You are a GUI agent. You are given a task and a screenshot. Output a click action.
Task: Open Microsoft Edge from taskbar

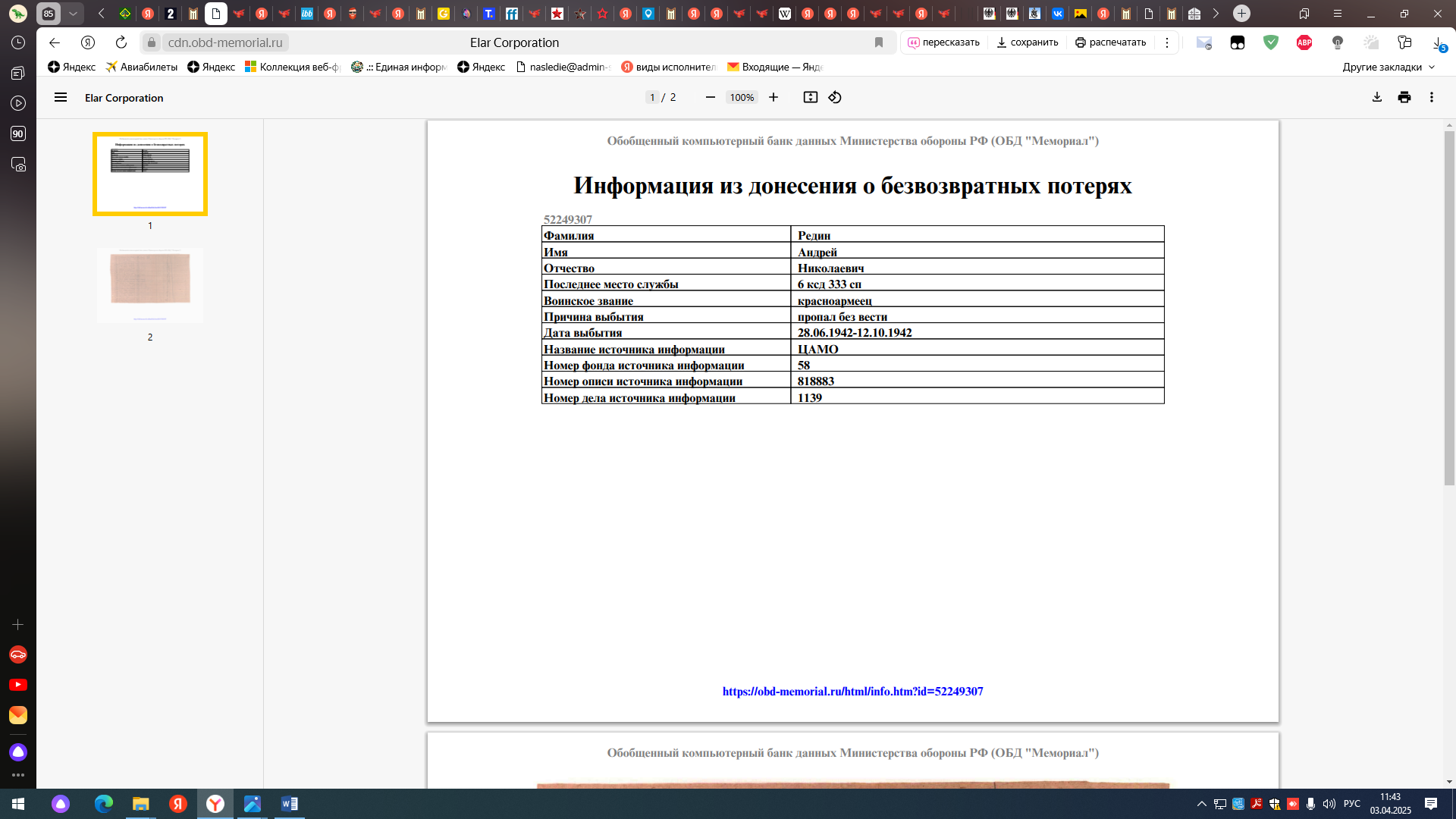tap(104, 804)
